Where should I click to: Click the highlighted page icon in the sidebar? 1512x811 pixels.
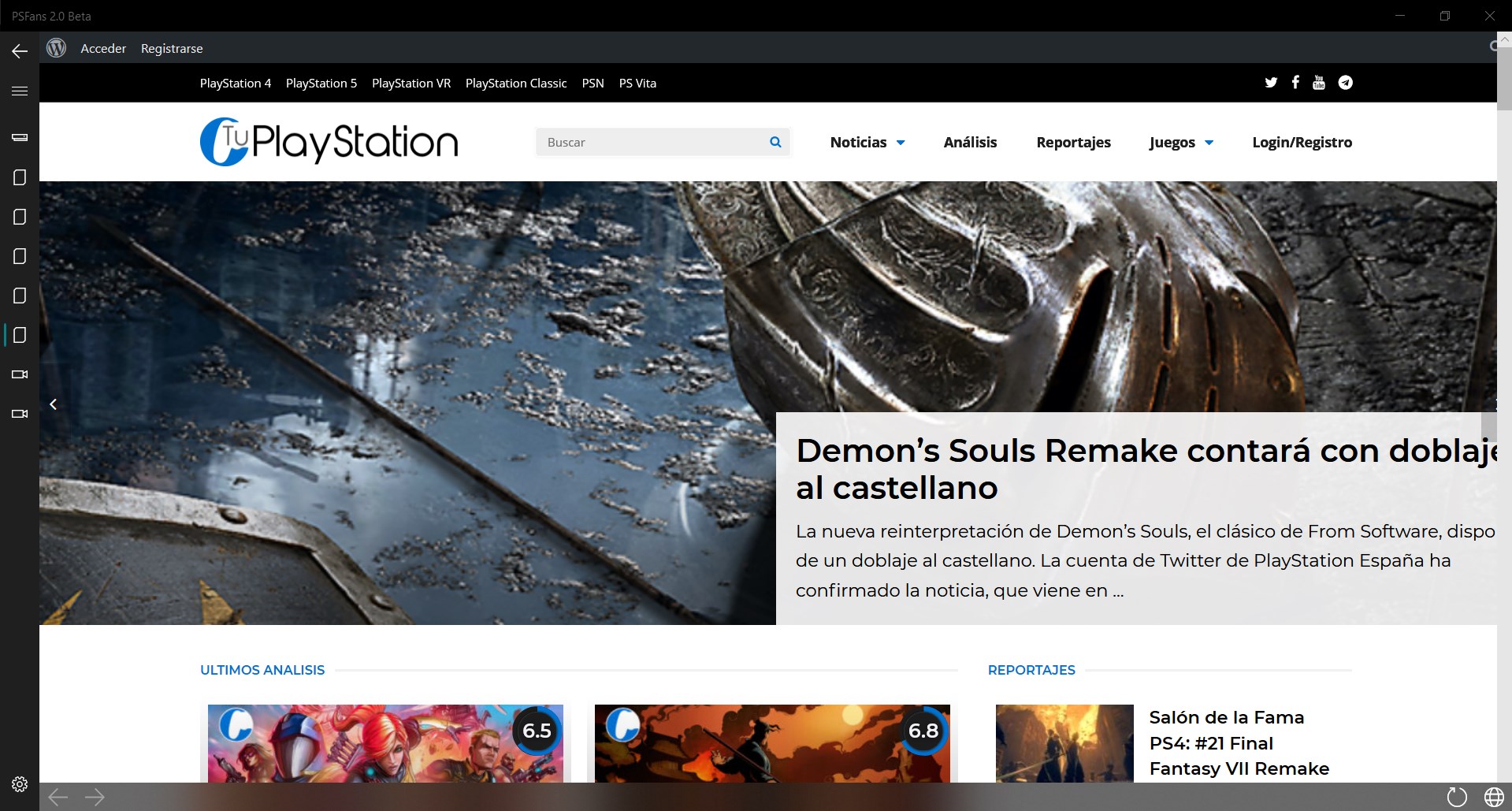click(20, 335)
